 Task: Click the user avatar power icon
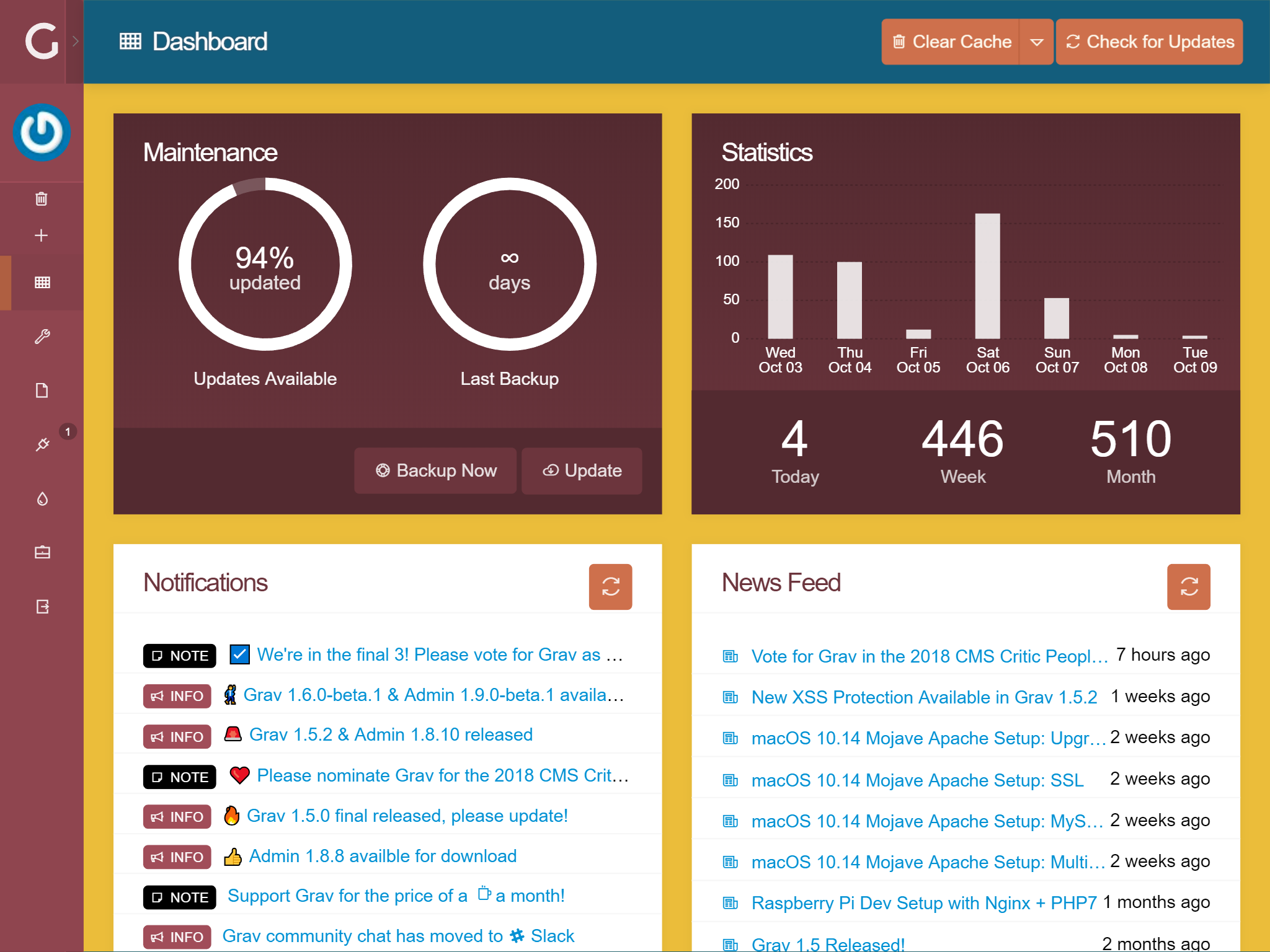click(x=42, y=133)
